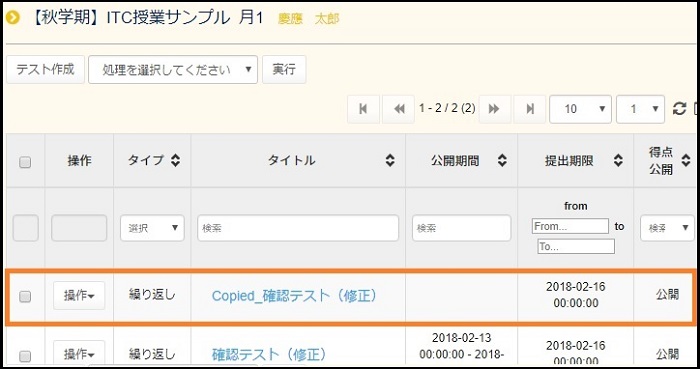Sort by 公開期間 column

[502, 161]
